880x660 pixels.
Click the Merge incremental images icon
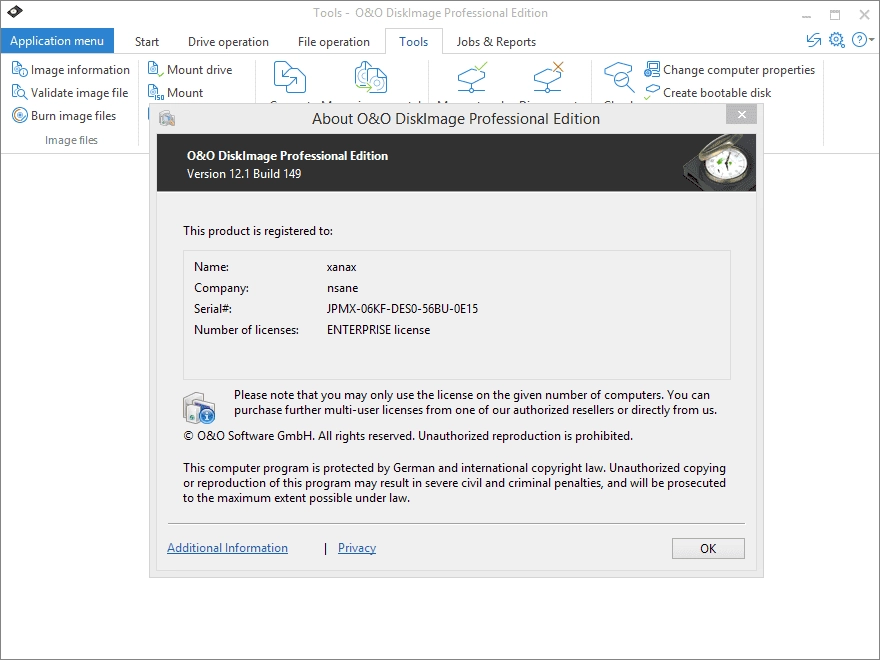click(370, 77)
